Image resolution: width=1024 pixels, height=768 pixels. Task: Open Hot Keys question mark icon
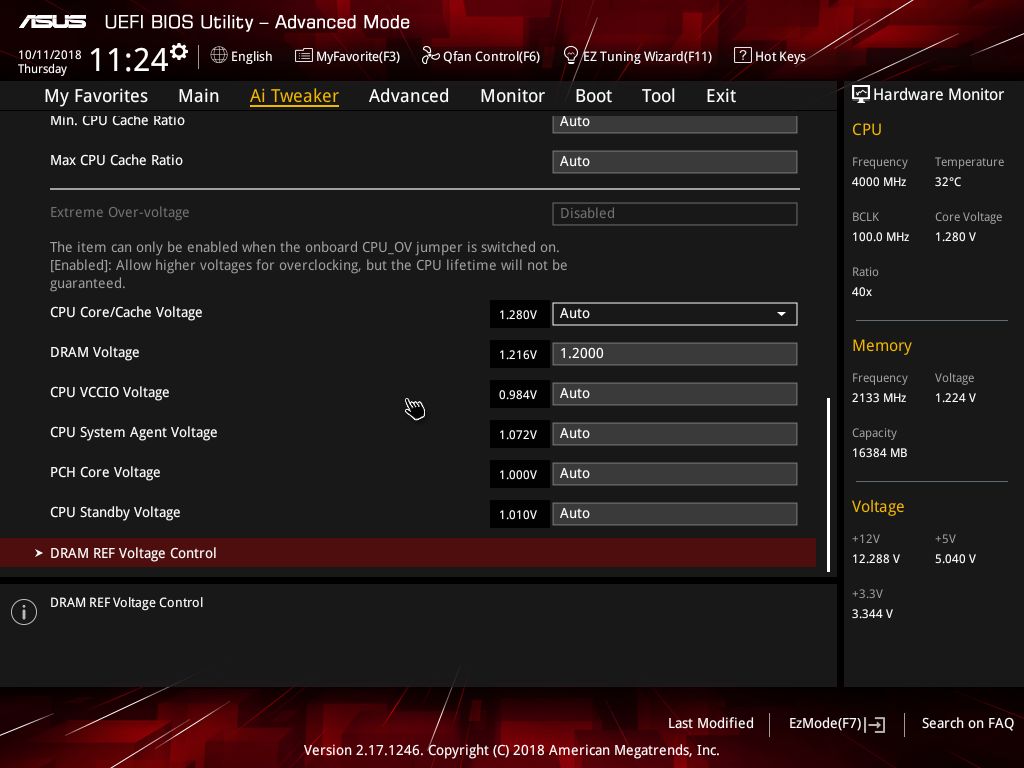[743, 56]
